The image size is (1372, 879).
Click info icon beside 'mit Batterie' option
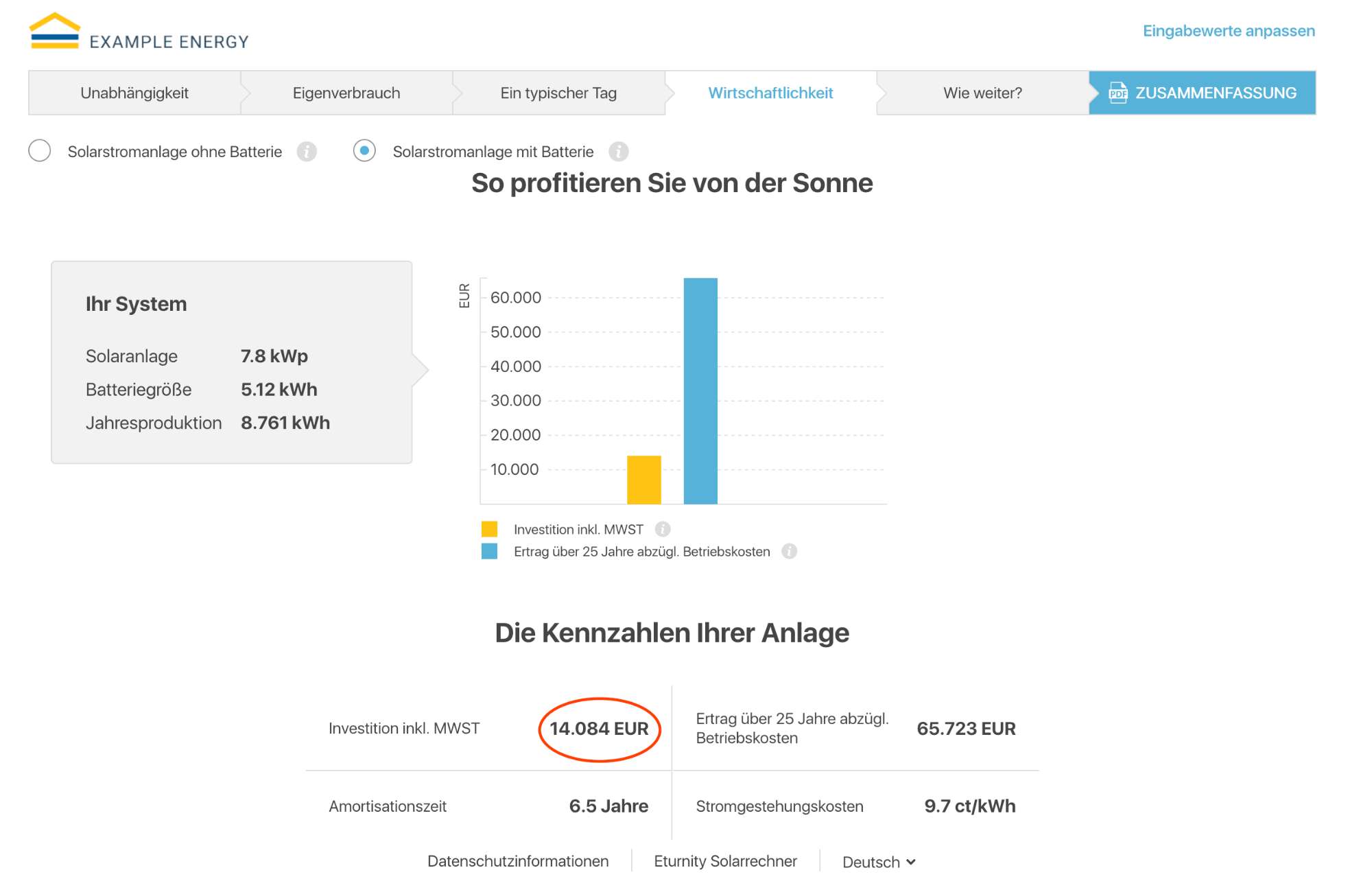click(618, 152)
